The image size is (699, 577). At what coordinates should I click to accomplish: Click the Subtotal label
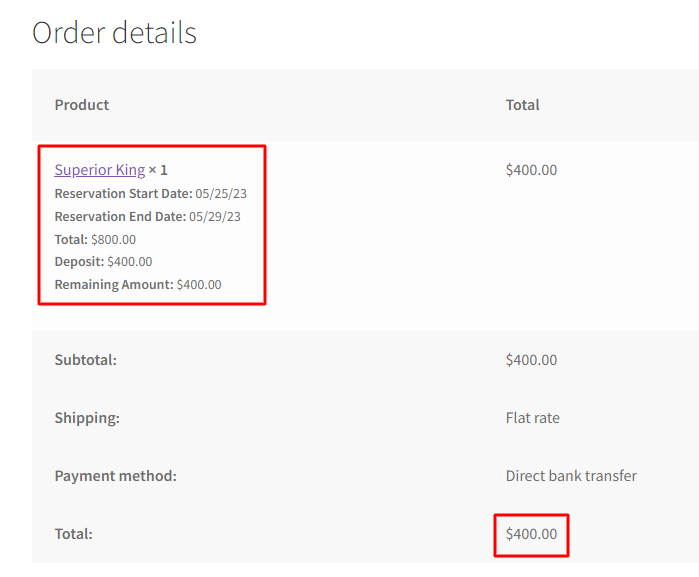pyautogui.click(x=86, y=360)
